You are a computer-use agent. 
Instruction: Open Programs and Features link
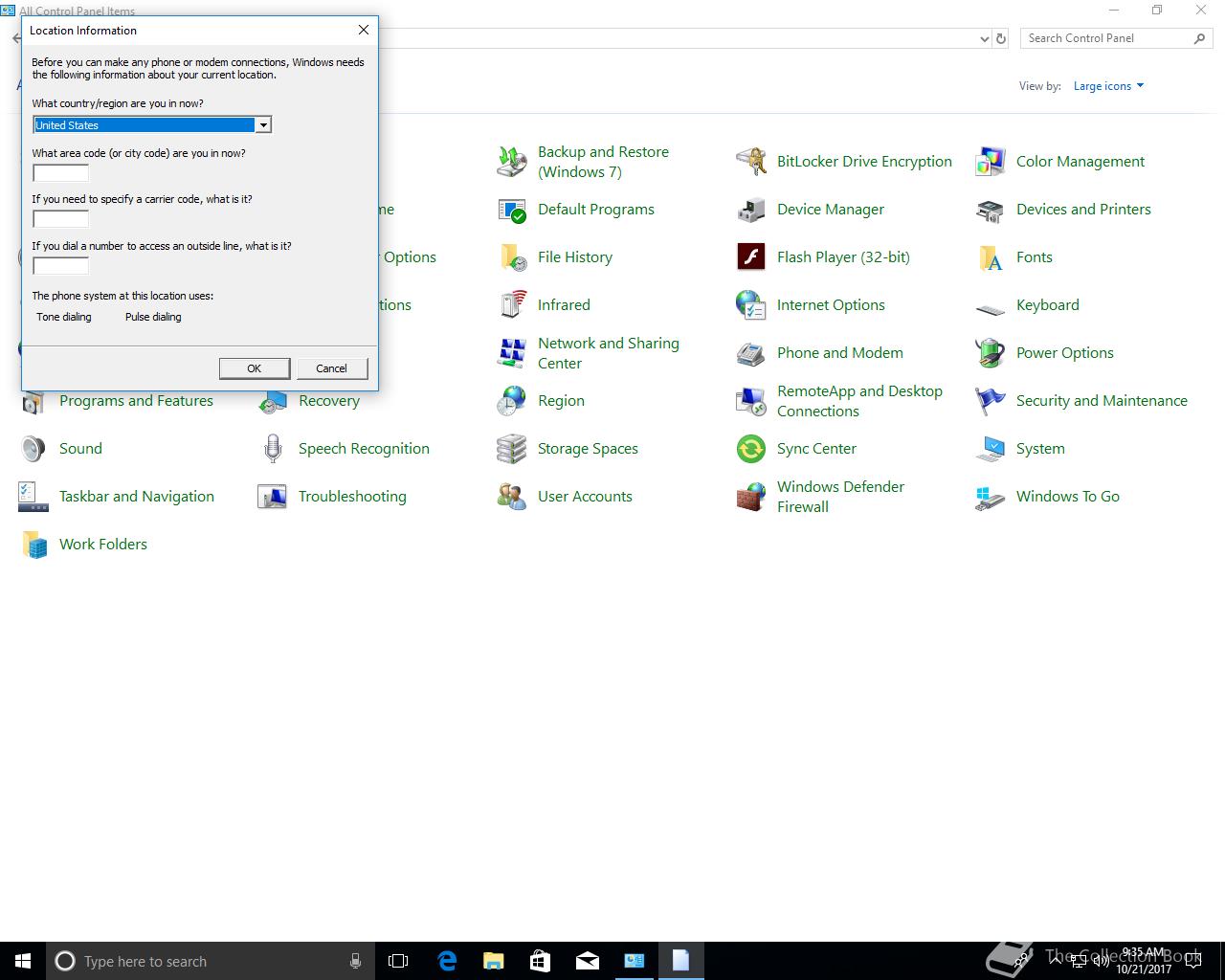coord(136,401)
